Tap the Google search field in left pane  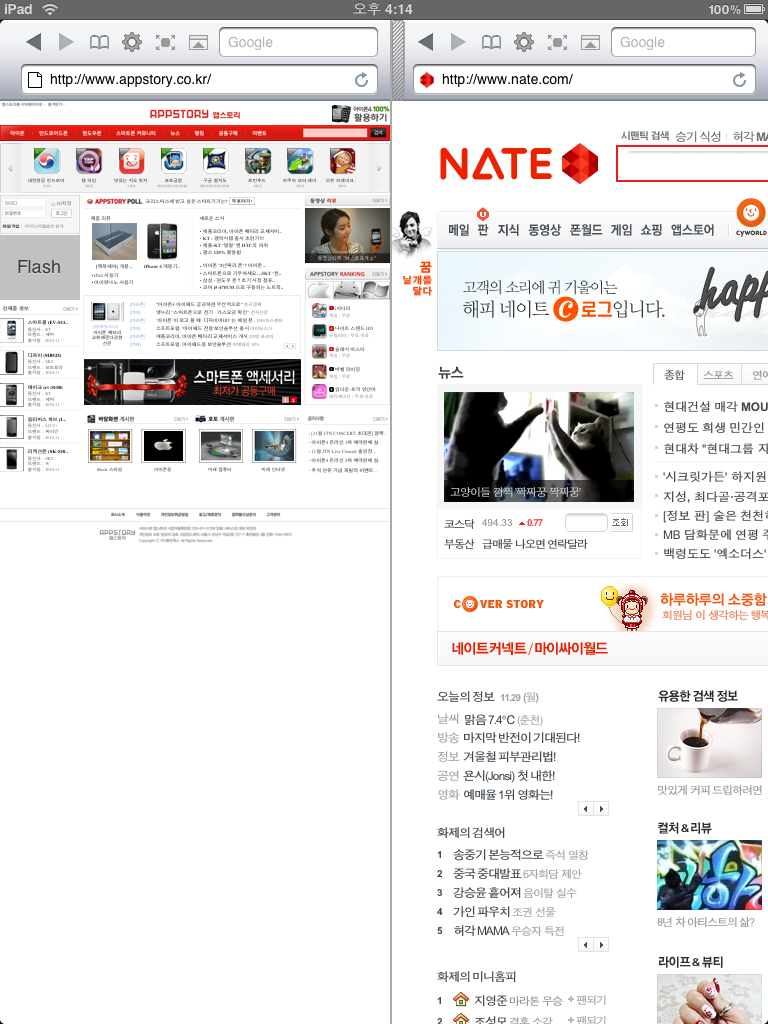(298, 42)
